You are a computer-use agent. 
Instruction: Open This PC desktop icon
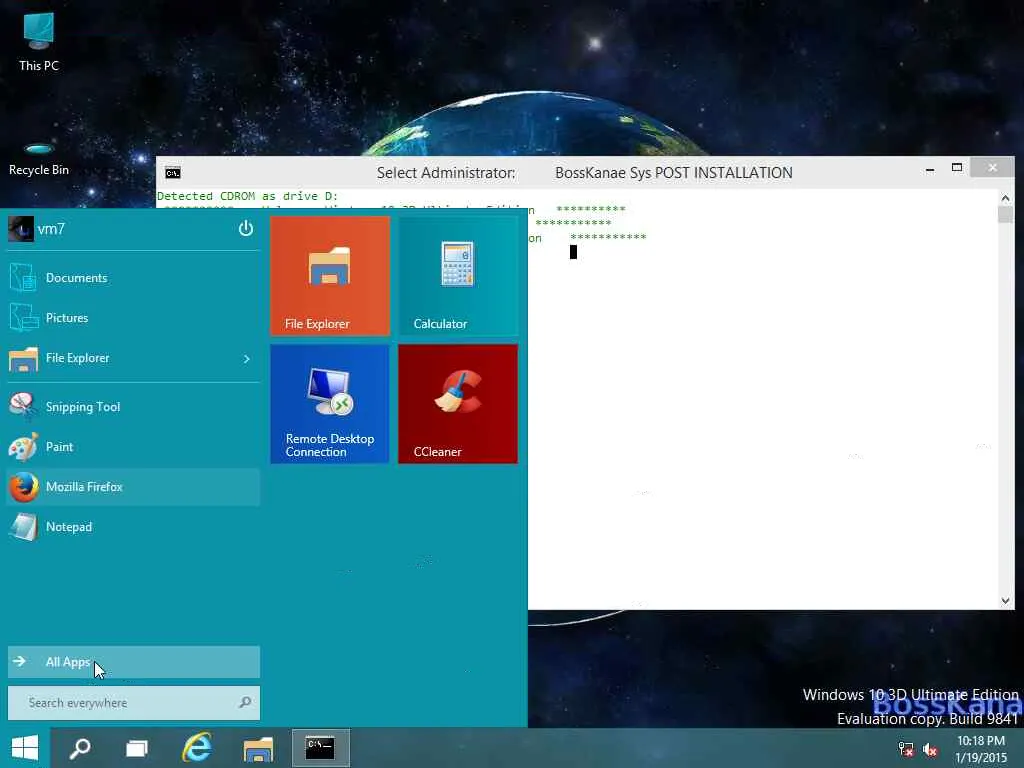pyautogui.click(x=39, y=42)
